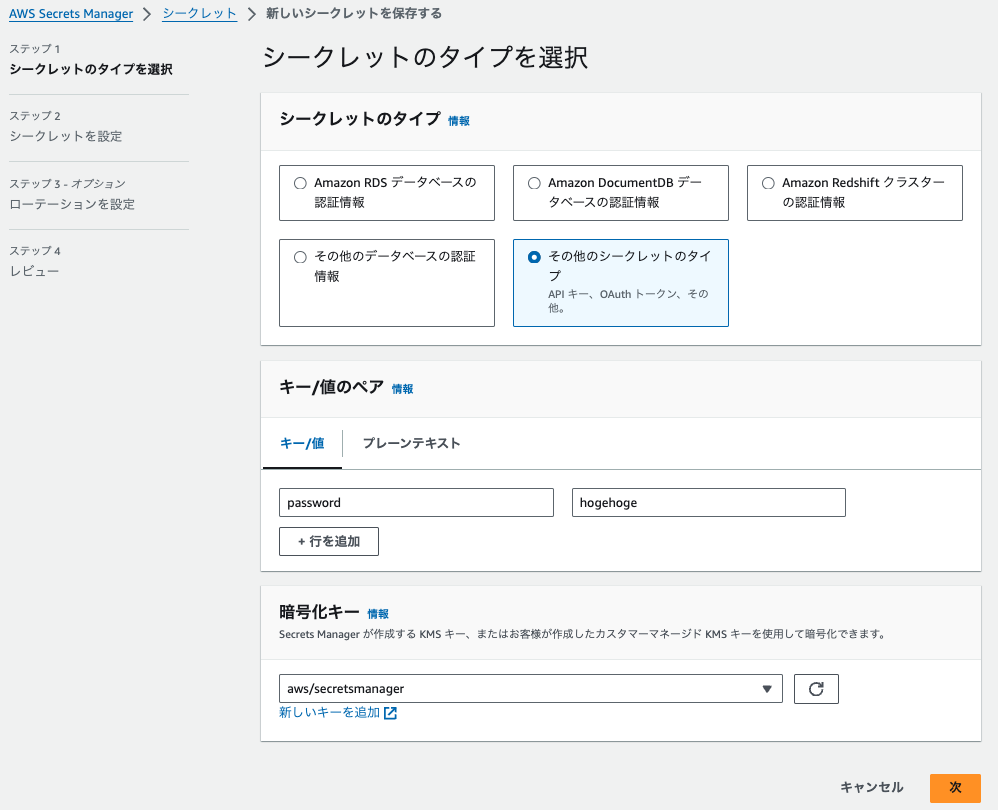The height and width of the screenshot is (810, 998).
Task: Open the external link to add new key
Action: [338, 714]
